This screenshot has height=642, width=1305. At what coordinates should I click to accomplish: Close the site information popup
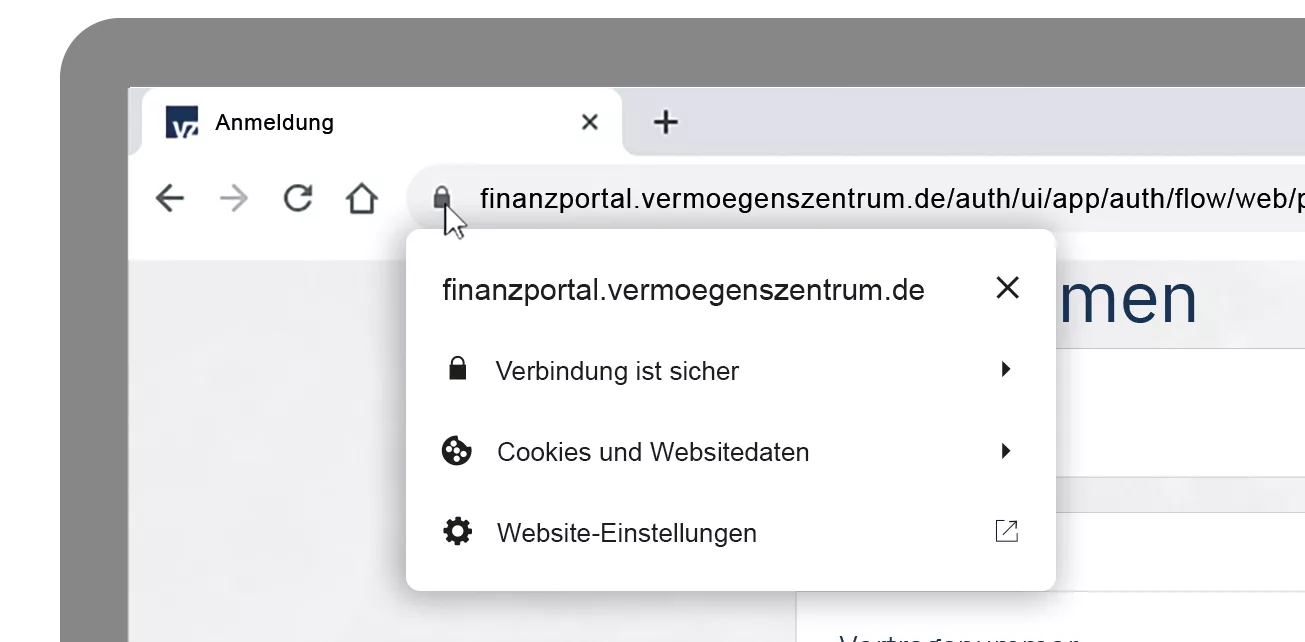(x=1007, y=288)
